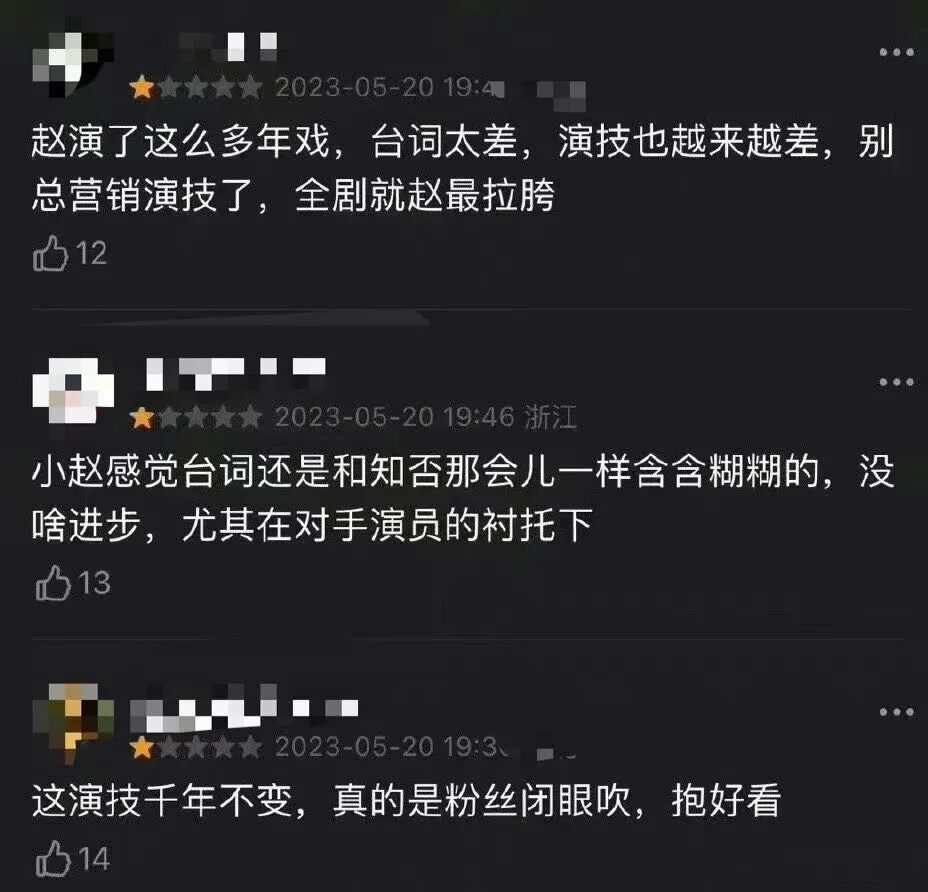Image resolution: width=928 pixels, height=892 pixels.
Task: Click the star rating beside 19:46 浙江
Action: pos(196,417)
